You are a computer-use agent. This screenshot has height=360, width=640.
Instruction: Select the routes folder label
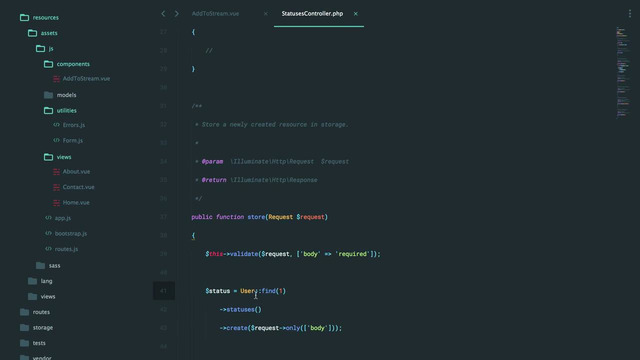point(41,312)
